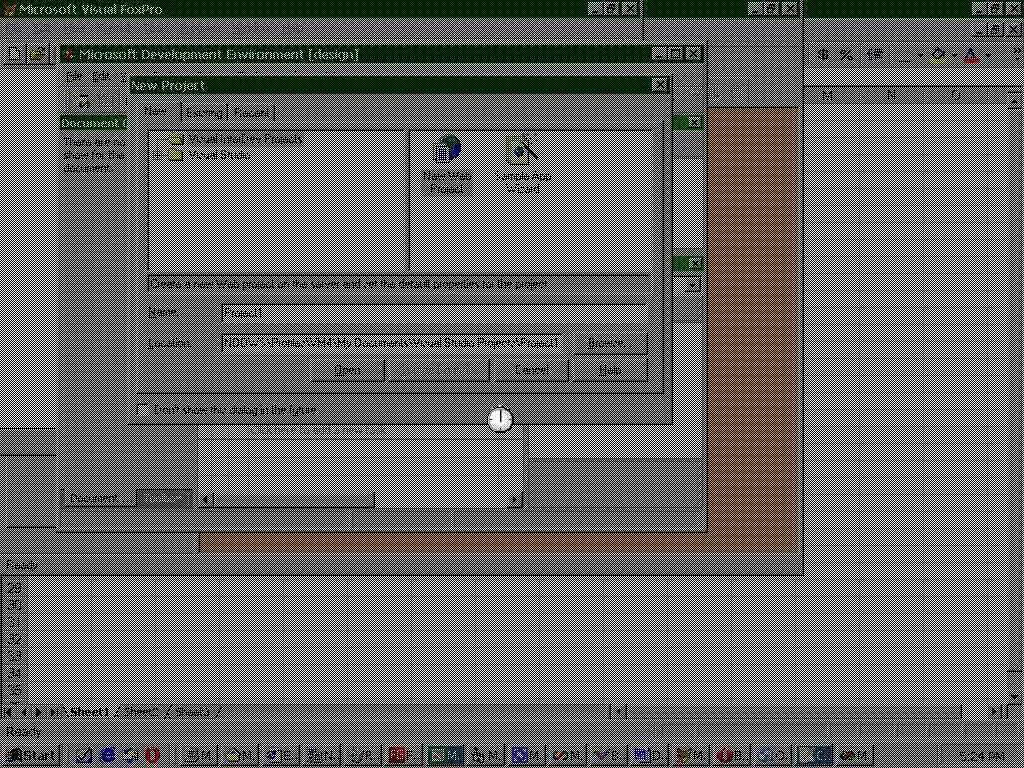Click the FoxPro New file toolbar icon
The width and height of the screenshot is (1024, 768).
click(14, 54)
